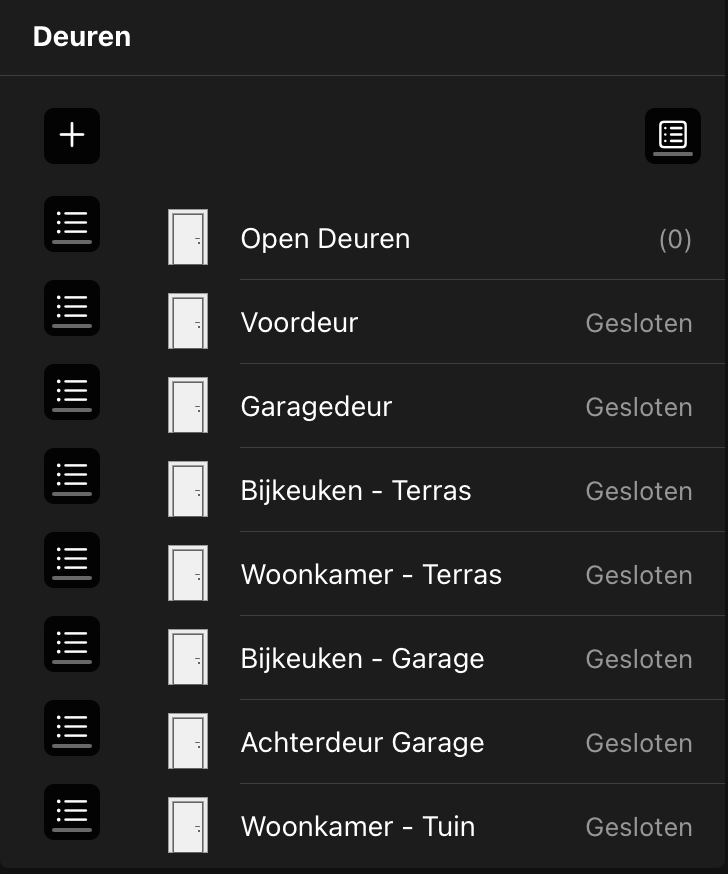Click the (0) open doors count
The image size is (728, 874).
click(675, 240)
